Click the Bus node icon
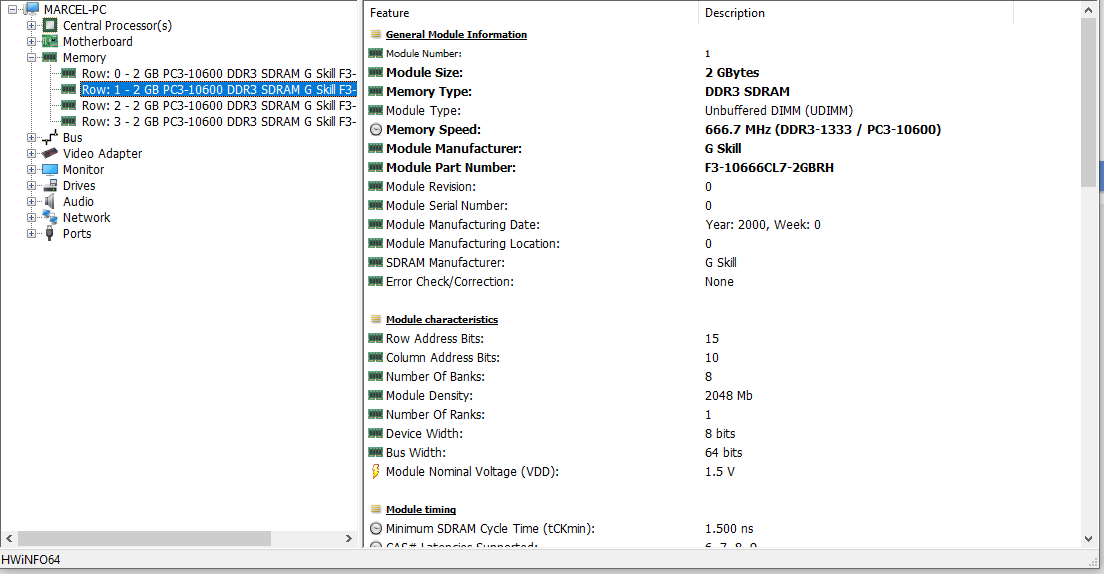The width and height of the screenshot is (1104, 574). pyautogui.click(x=49, y=137)
